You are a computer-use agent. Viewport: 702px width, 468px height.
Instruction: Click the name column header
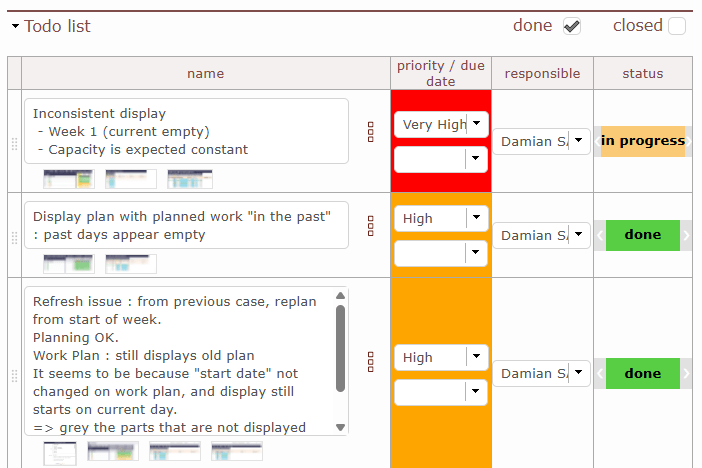(205, 73)
